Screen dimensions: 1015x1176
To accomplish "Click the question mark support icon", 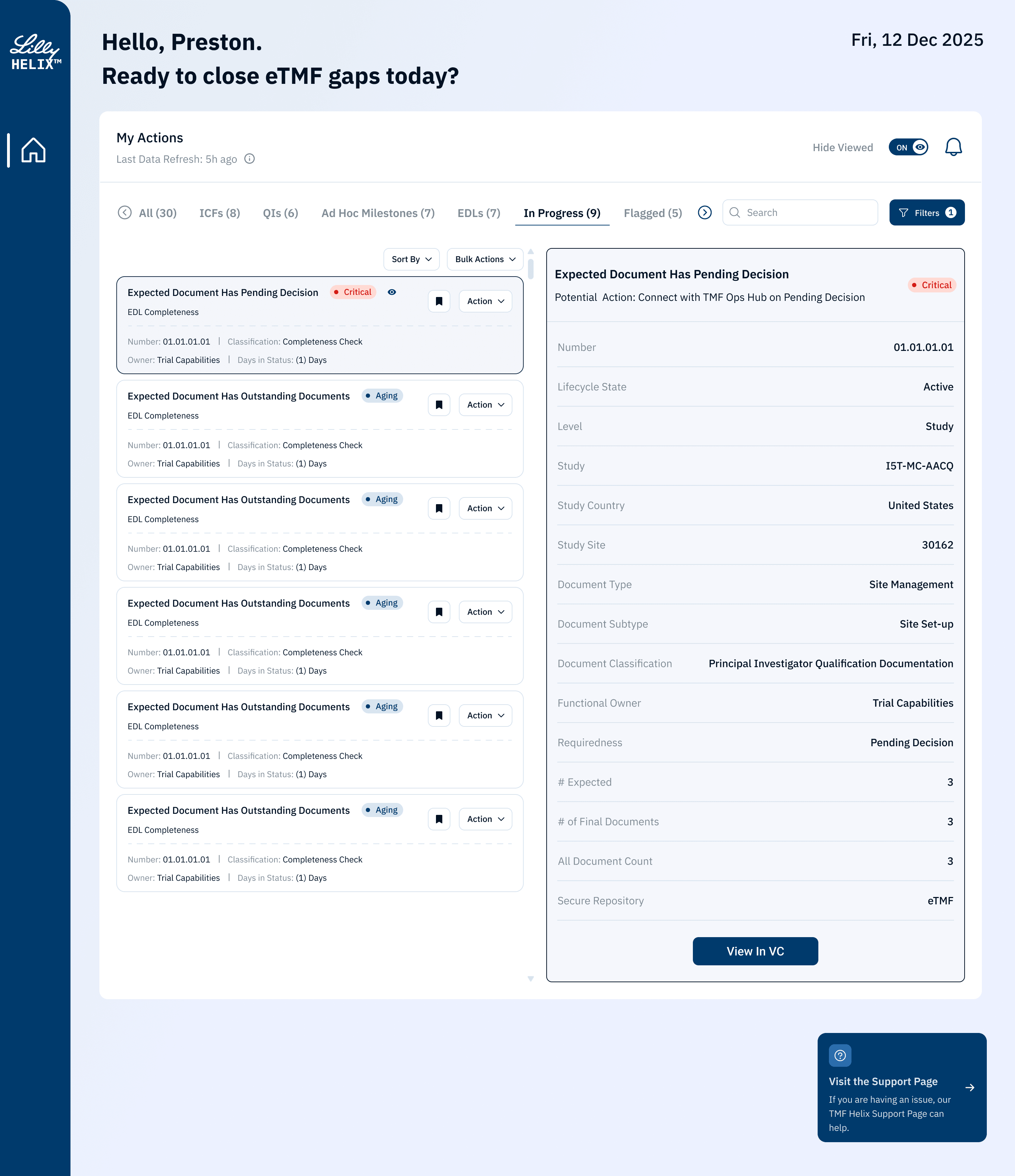I will pyautogui.click(x=839, y=1055).
